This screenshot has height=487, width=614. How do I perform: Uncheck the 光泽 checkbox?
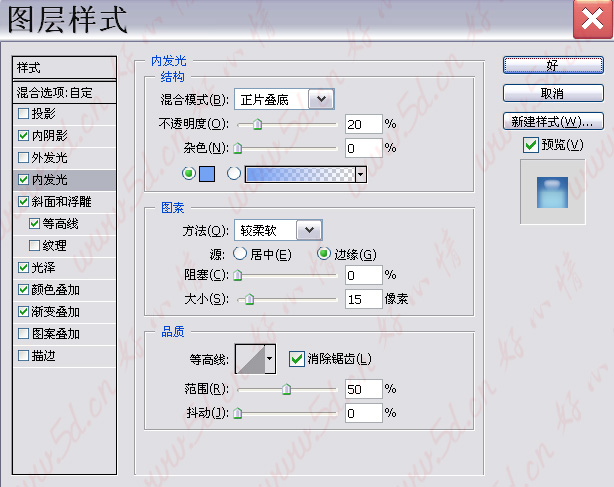point(23,267)
